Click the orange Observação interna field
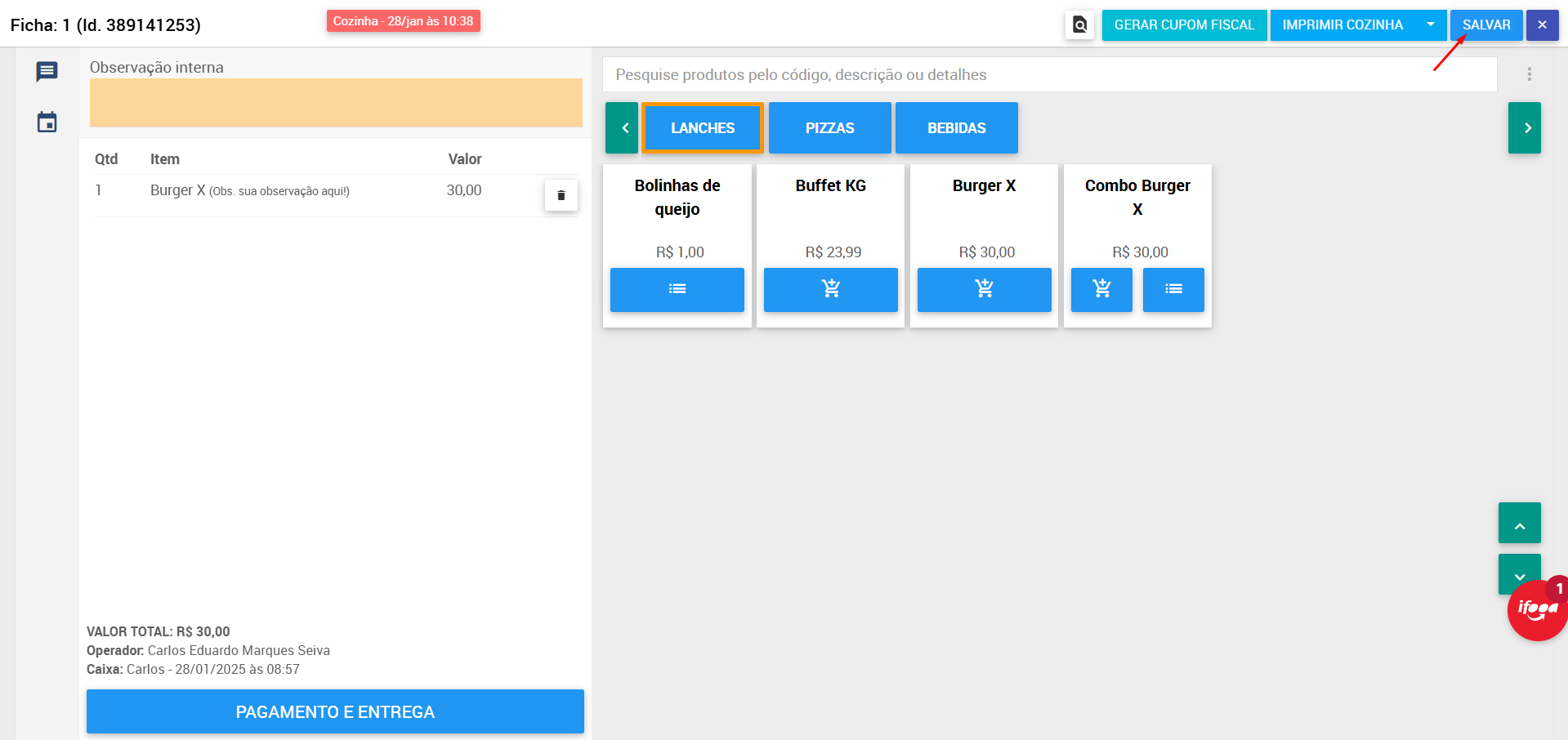The width and height of the screenshot is (1568, 740). point(336,103)
